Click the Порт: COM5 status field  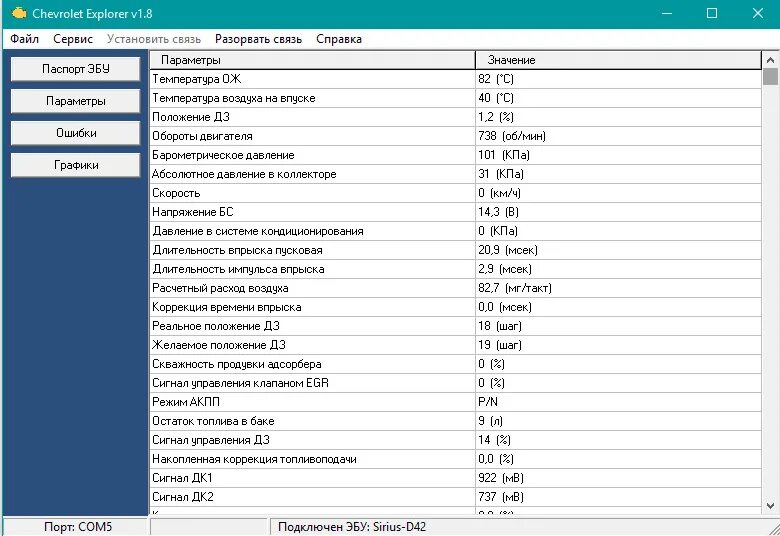click(x=76, y=527)
